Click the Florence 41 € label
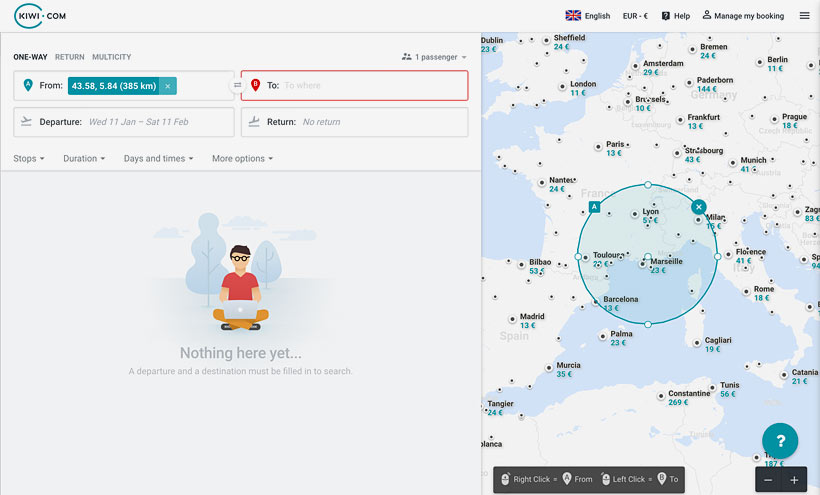Viewport: 820px width, 495px height. [750, 256]
